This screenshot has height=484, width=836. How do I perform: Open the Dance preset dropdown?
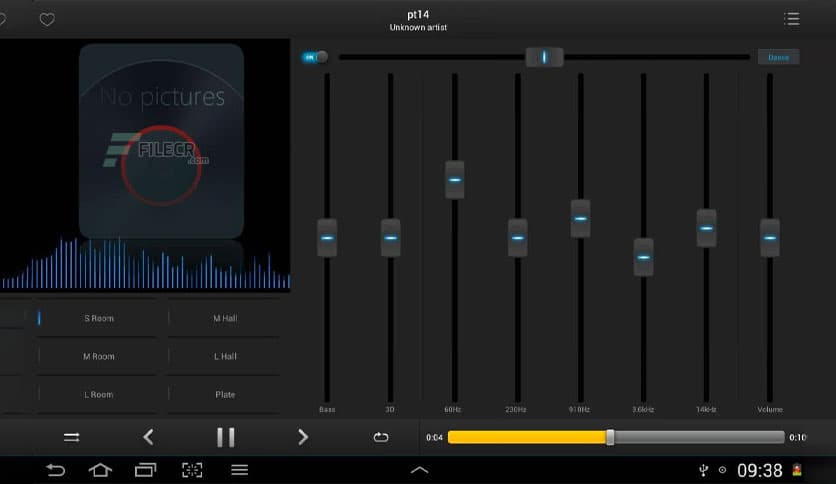click(x=778, y=57)
